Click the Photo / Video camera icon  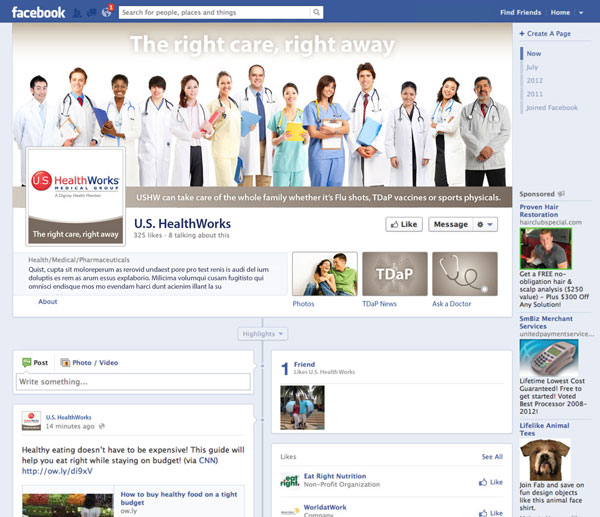click(65, 362)
